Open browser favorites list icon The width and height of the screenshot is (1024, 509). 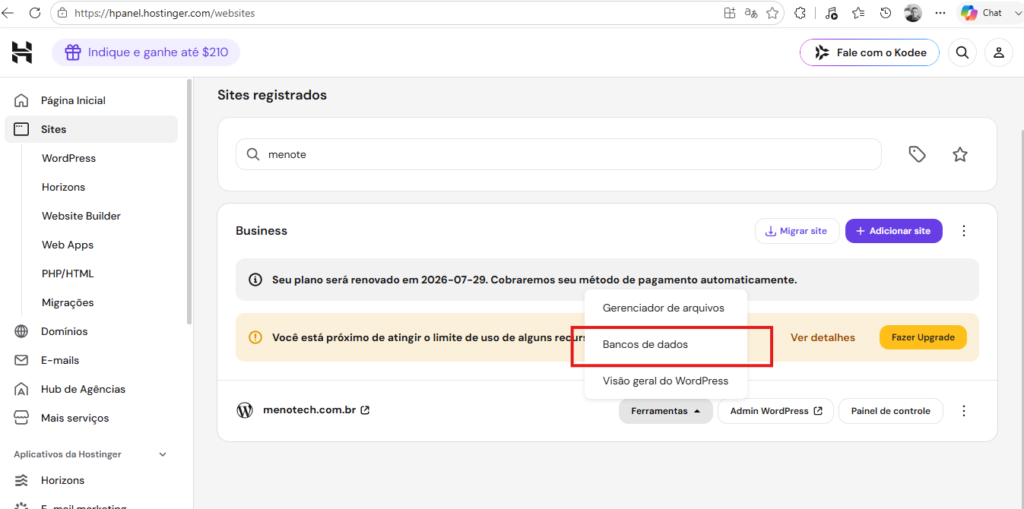pyautogui.click(x=859, y=12)
